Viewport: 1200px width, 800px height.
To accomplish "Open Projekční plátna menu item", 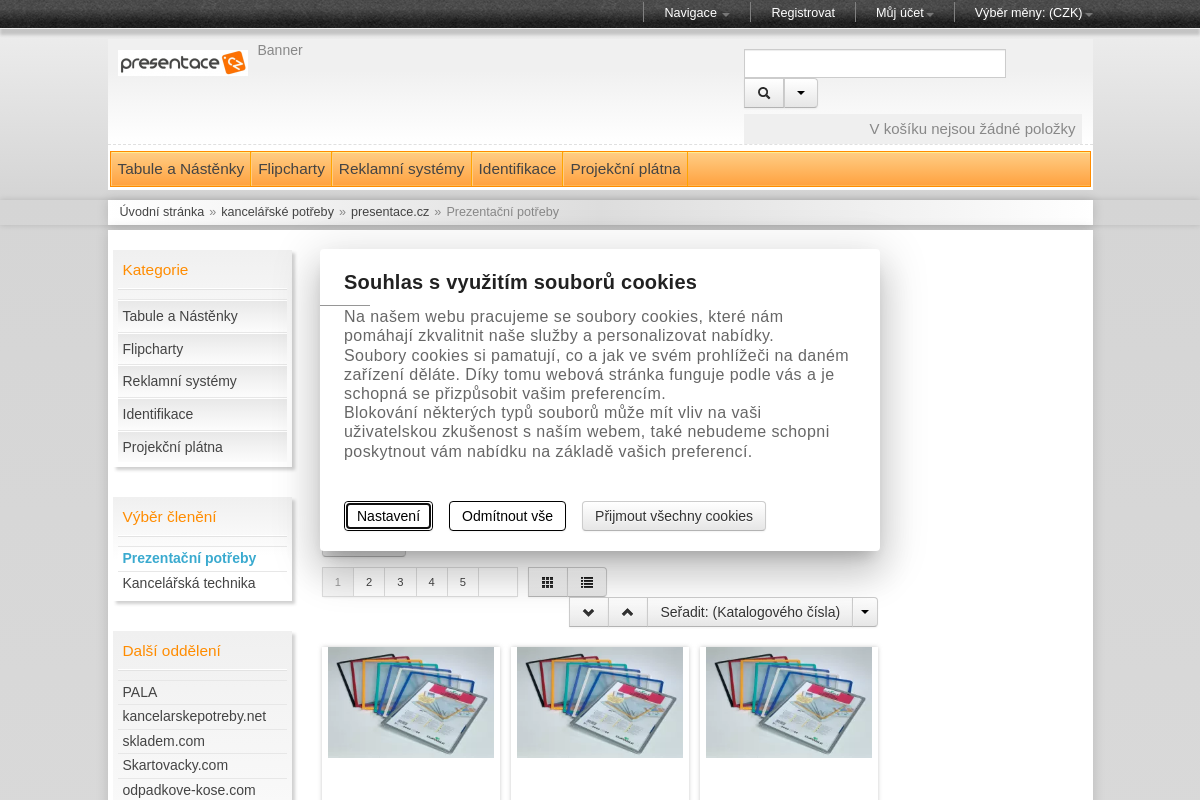I will (x=626, y=169).
